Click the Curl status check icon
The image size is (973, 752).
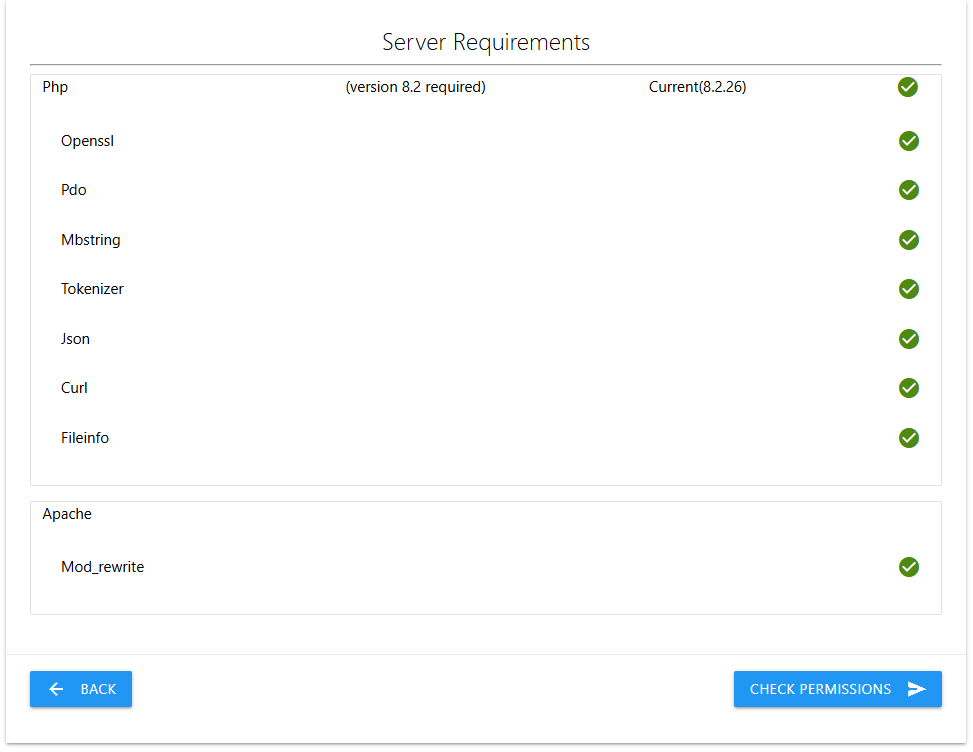pyautogui.click(x=908, y=388)
